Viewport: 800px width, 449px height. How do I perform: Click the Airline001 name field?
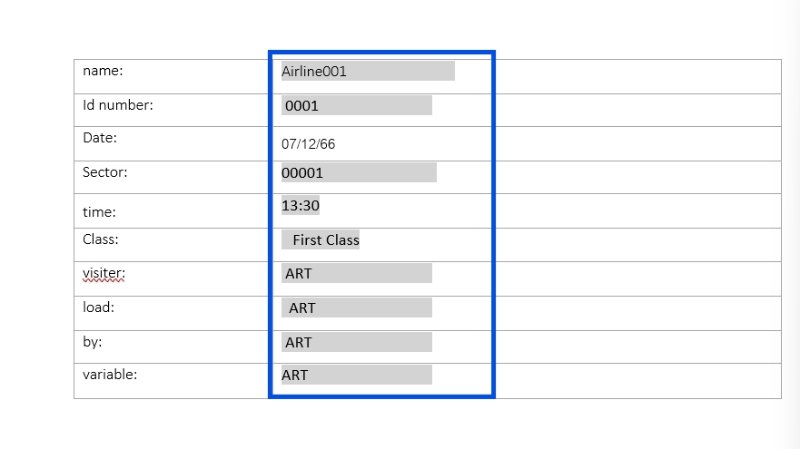click(x=367, y=71)
